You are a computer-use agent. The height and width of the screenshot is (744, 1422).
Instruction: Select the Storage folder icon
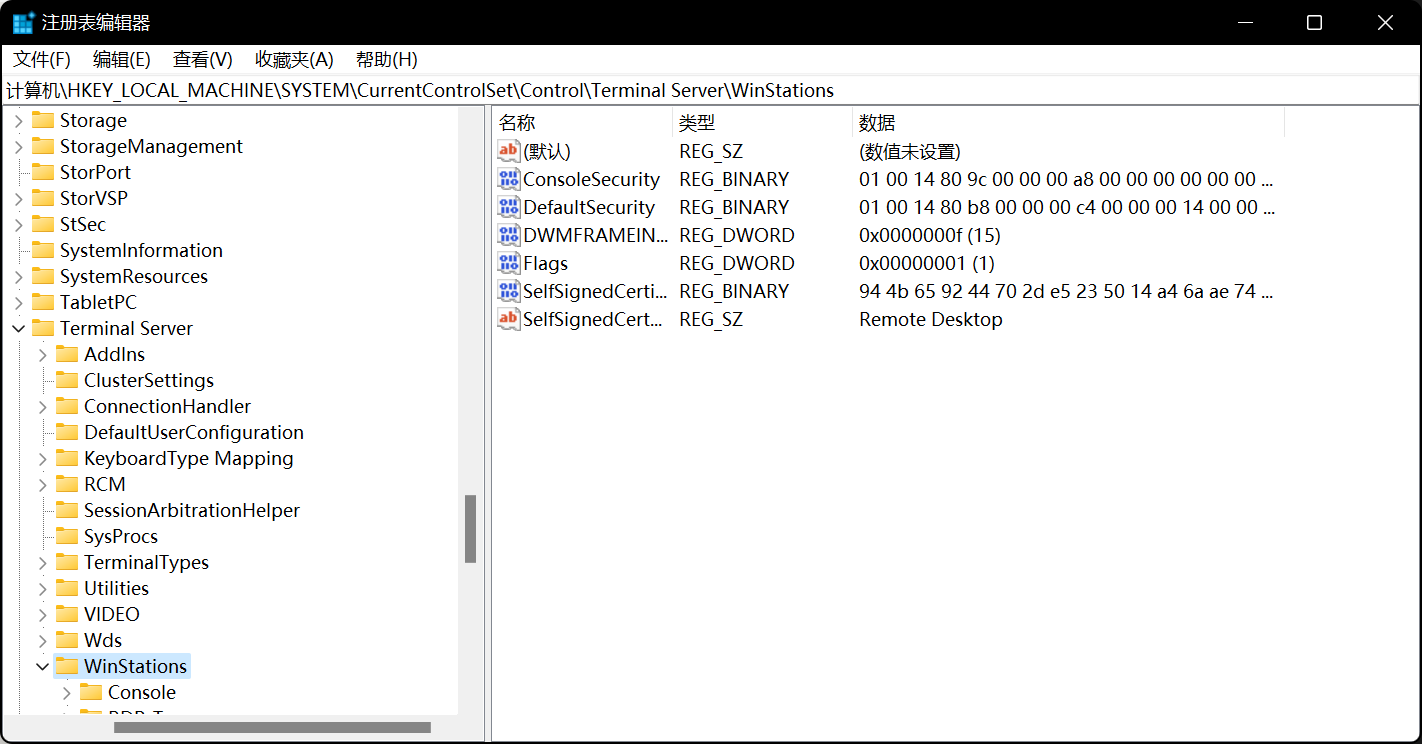[43, 120]
